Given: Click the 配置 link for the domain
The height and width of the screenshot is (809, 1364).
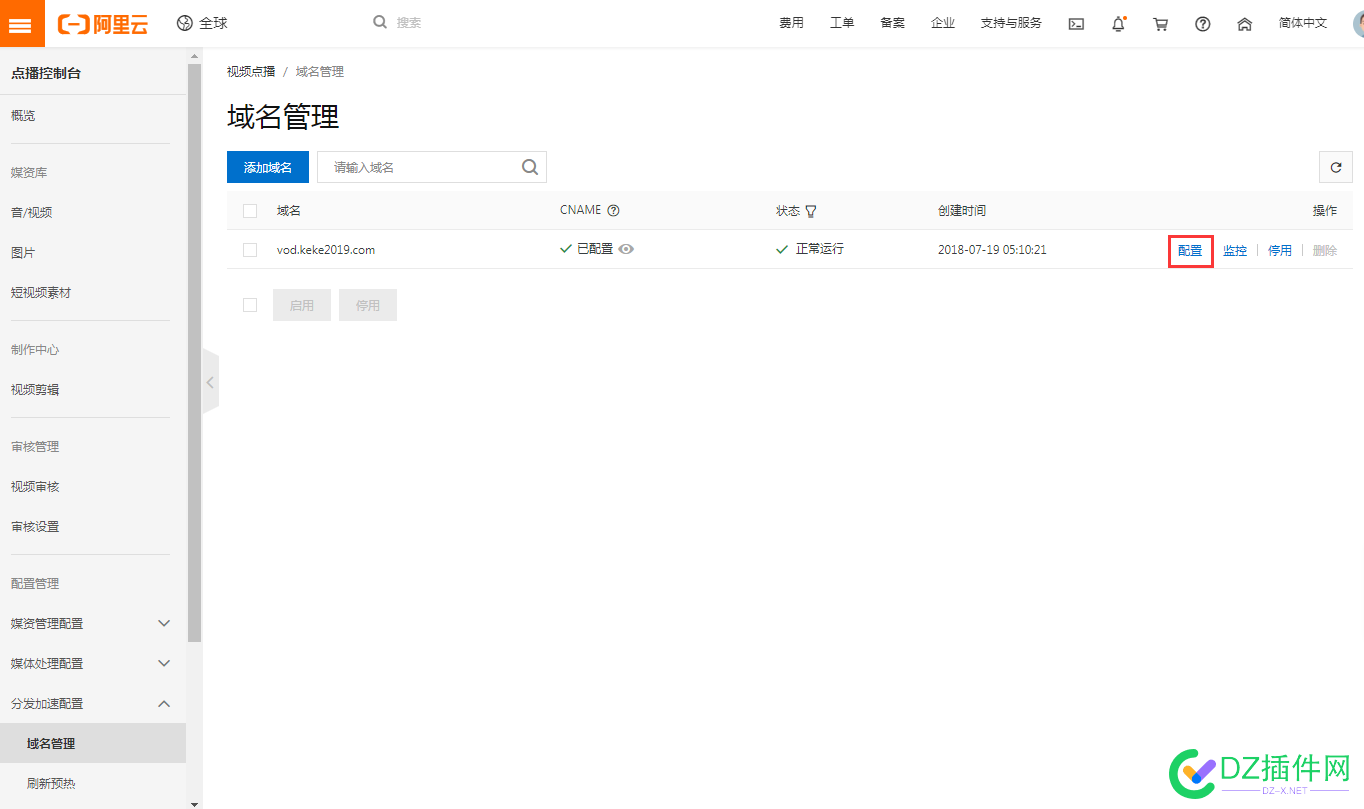Looking at the screenshot, I should [1190, 251].
